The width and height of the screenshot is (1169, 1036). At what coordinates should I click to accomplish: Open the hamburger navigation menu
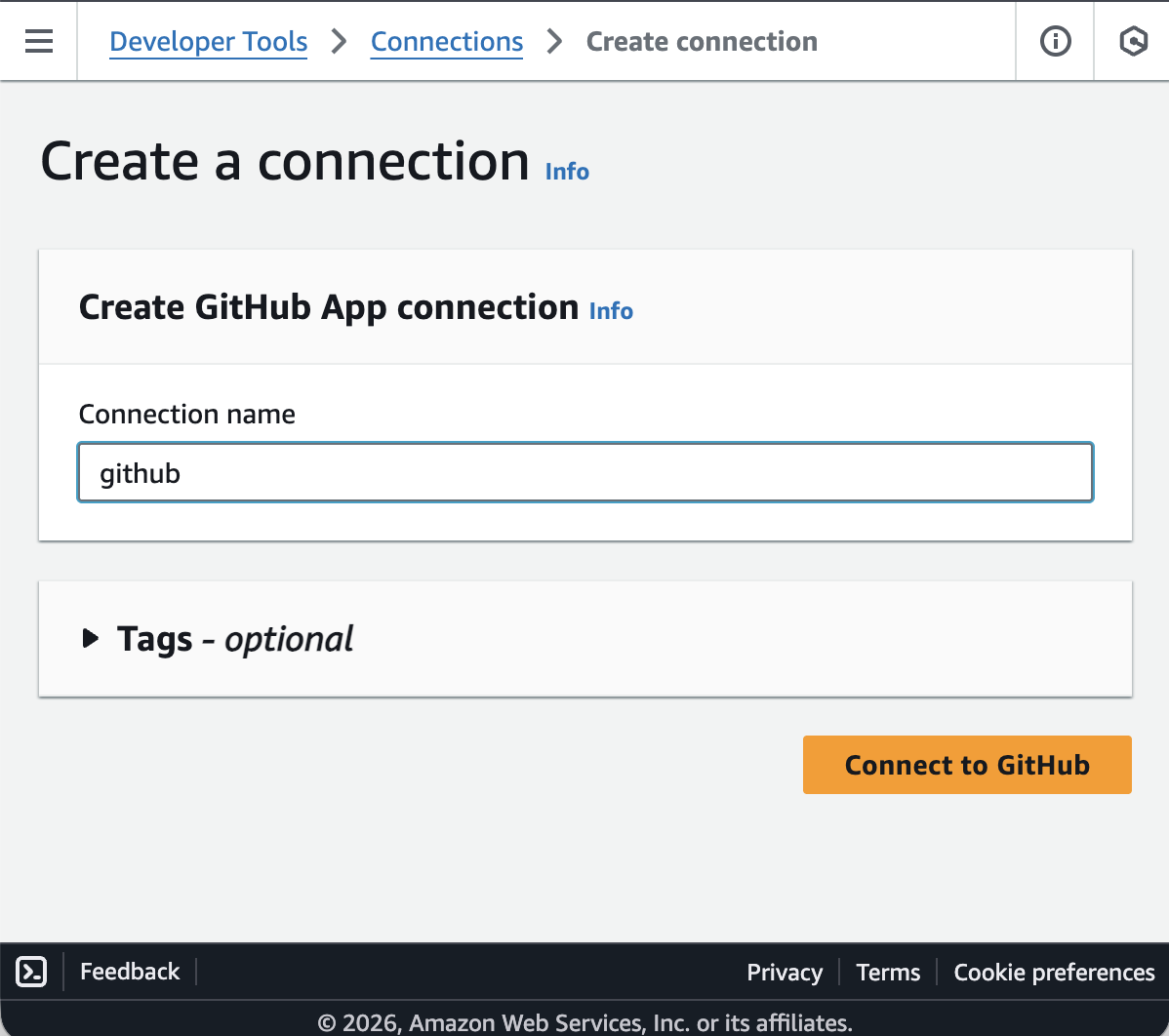(x=39, y=41)
